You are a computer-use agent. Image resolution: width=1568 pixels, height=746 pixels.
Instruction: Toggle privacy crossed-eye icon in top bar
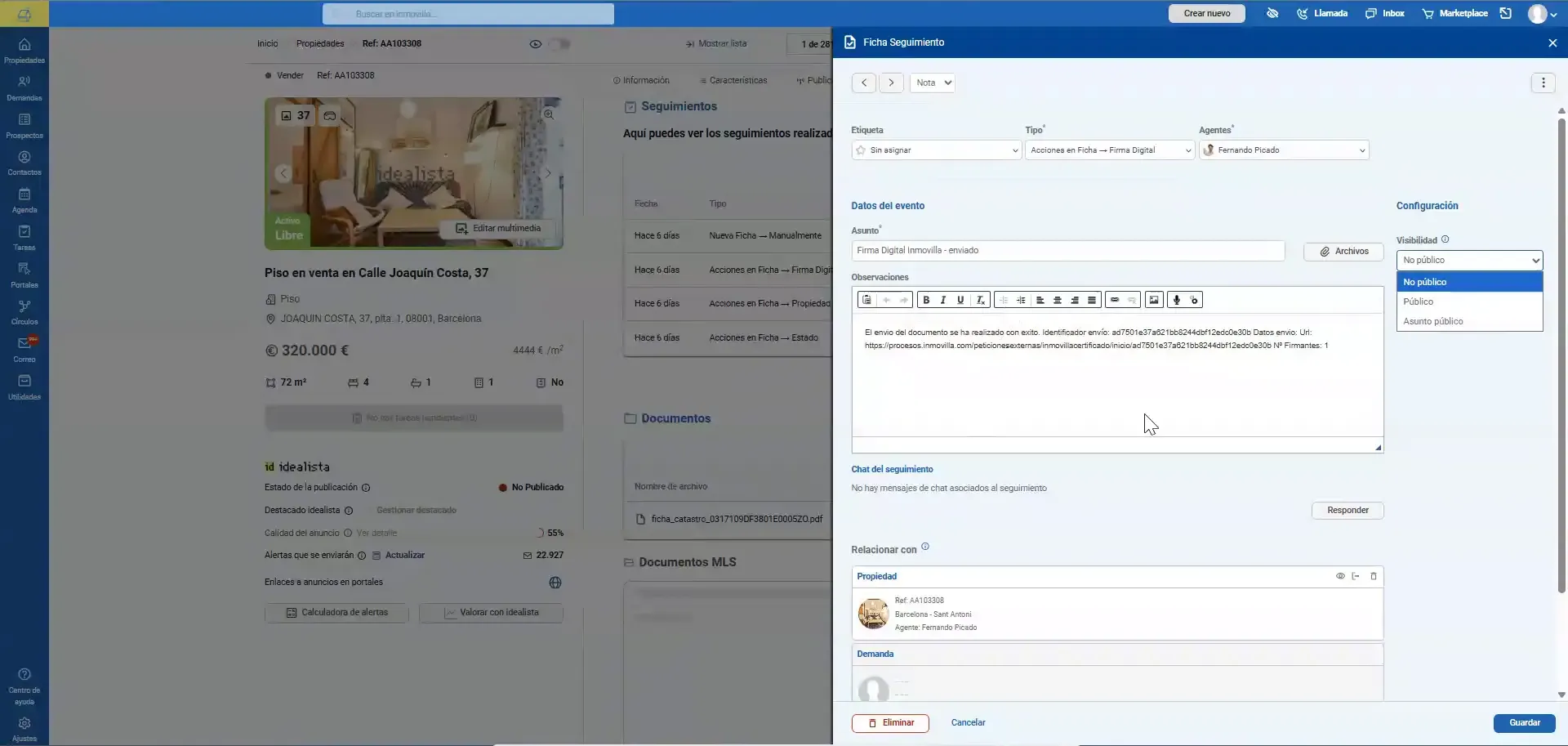tap(1272, 13)
